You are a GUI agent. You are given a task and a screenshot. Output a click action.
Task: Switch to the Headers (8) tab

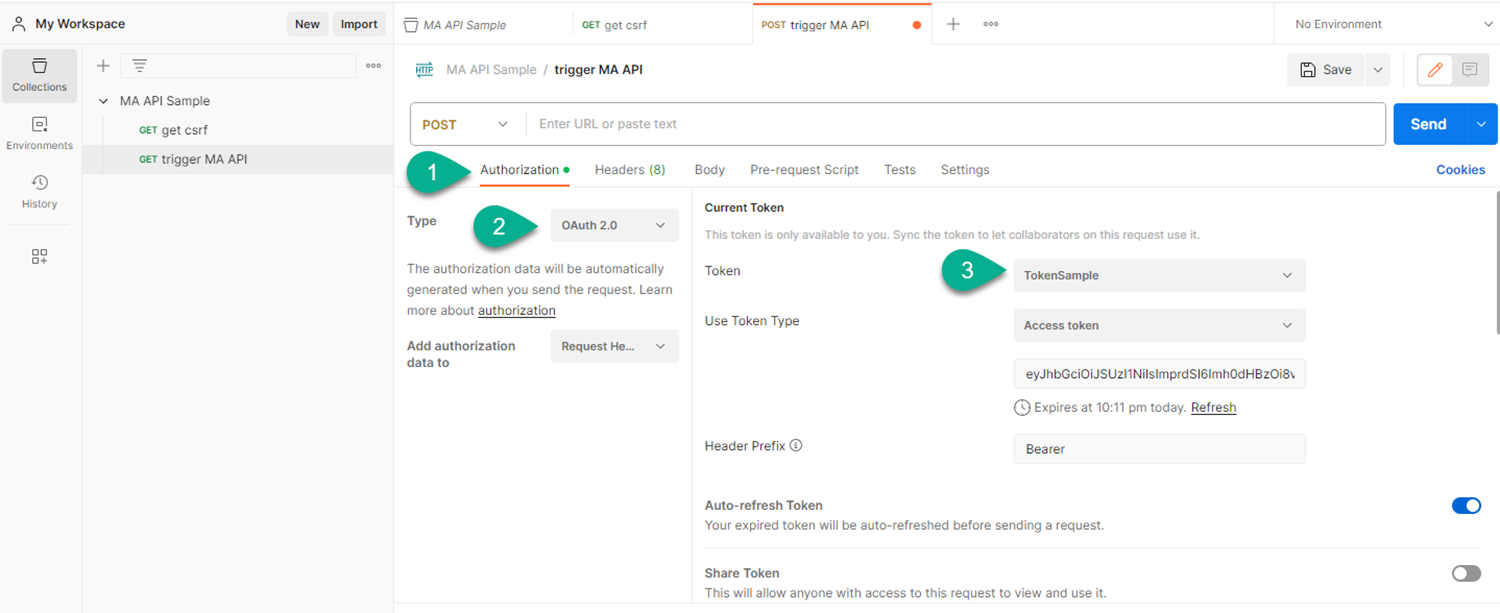[x=630, y=170]
